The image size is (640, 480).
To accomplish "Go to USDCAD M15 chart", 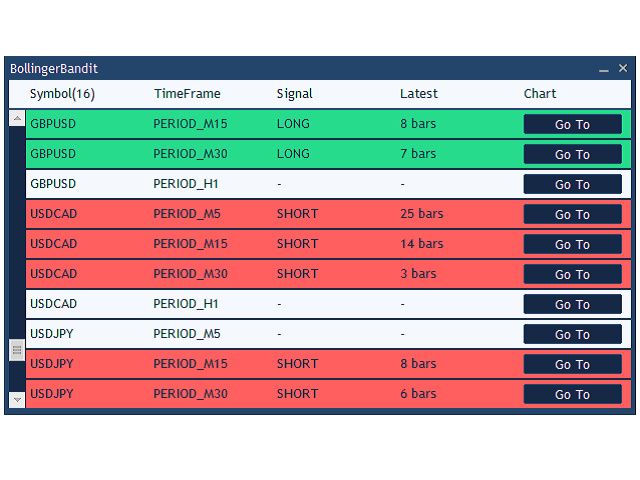I will [572, 244].
